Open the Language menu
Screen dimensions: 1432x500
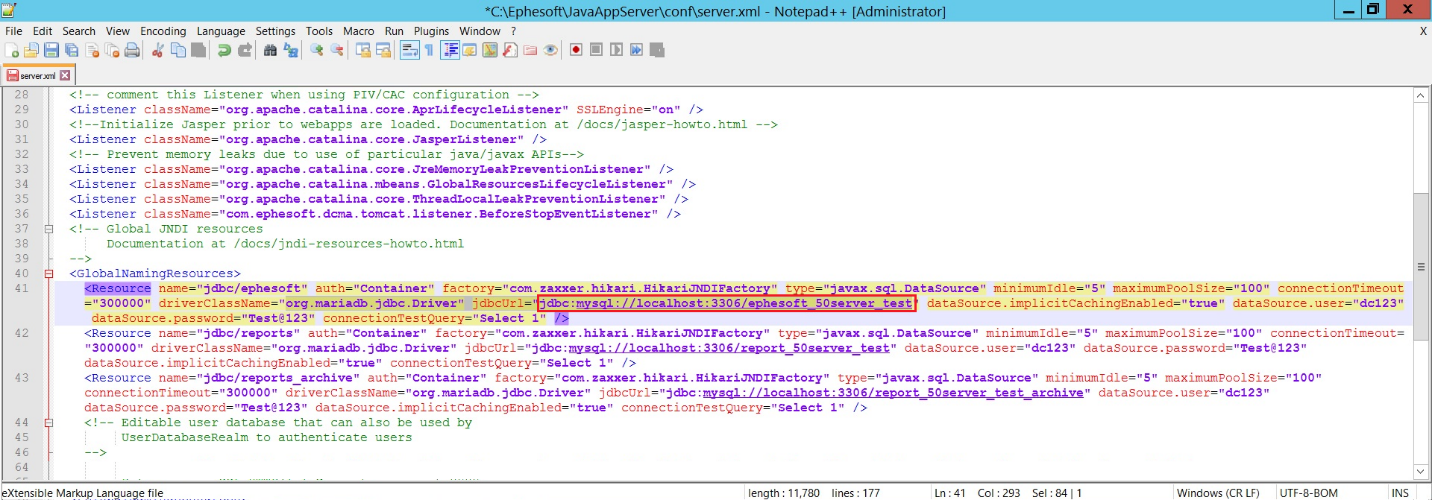pos(221,31)
